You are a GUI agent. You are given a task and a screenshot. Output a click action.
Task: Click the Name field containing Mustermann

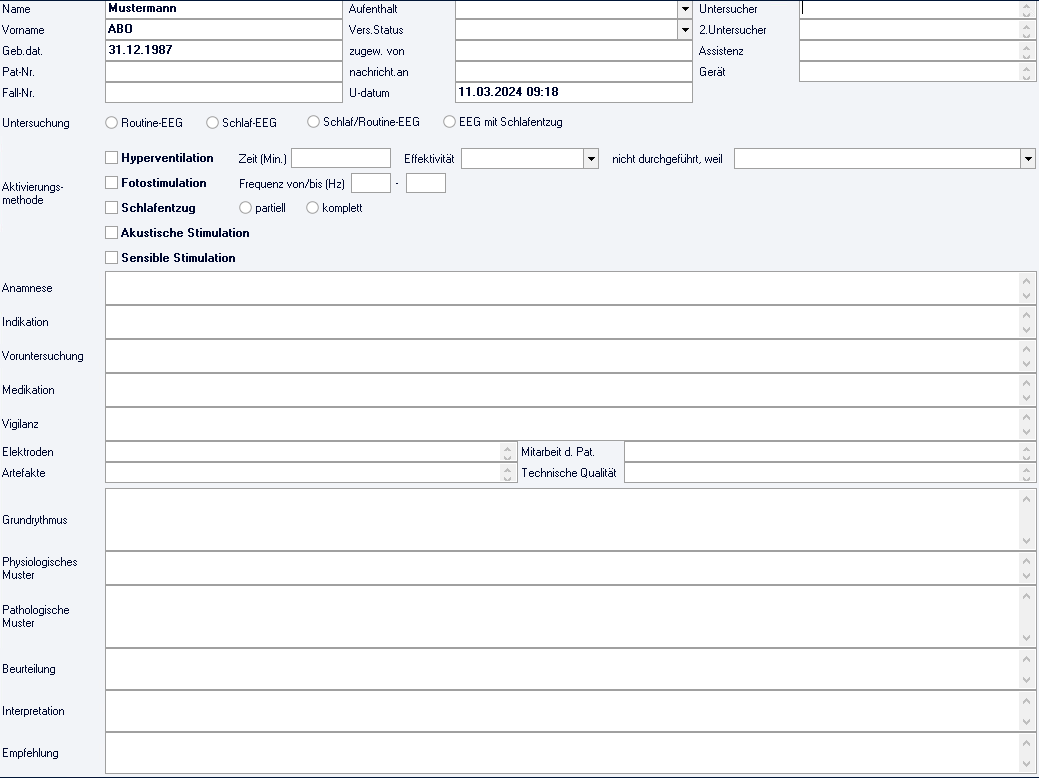(x=223, y=9)
